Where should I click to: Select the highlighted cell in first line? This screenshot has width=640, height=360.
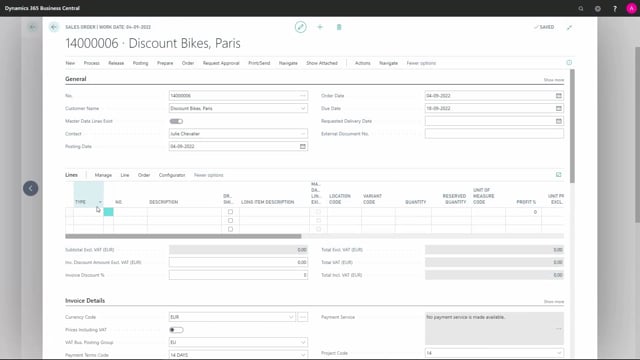coord(109,212)
